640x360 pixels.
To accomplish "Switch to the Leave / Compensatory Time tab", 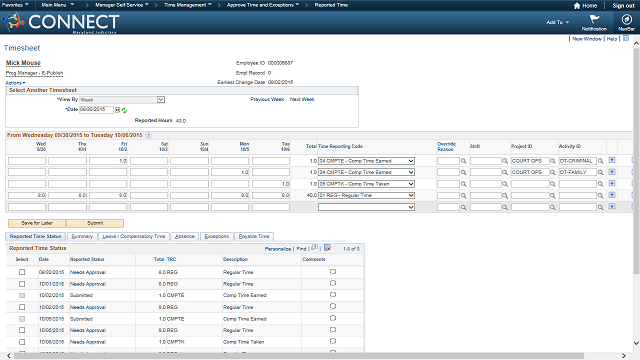I will 133,236.
